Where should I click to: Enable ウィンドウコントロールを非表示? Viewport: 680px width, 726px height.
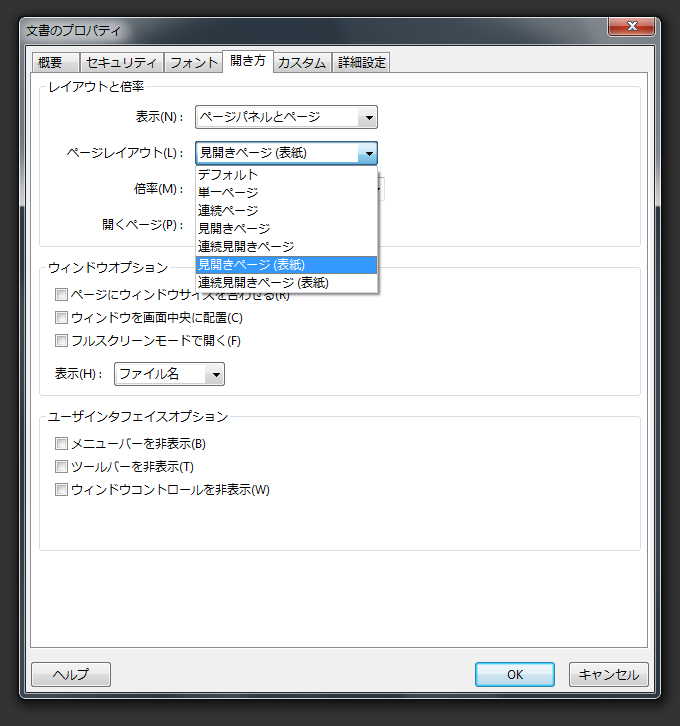click(61, 489)
